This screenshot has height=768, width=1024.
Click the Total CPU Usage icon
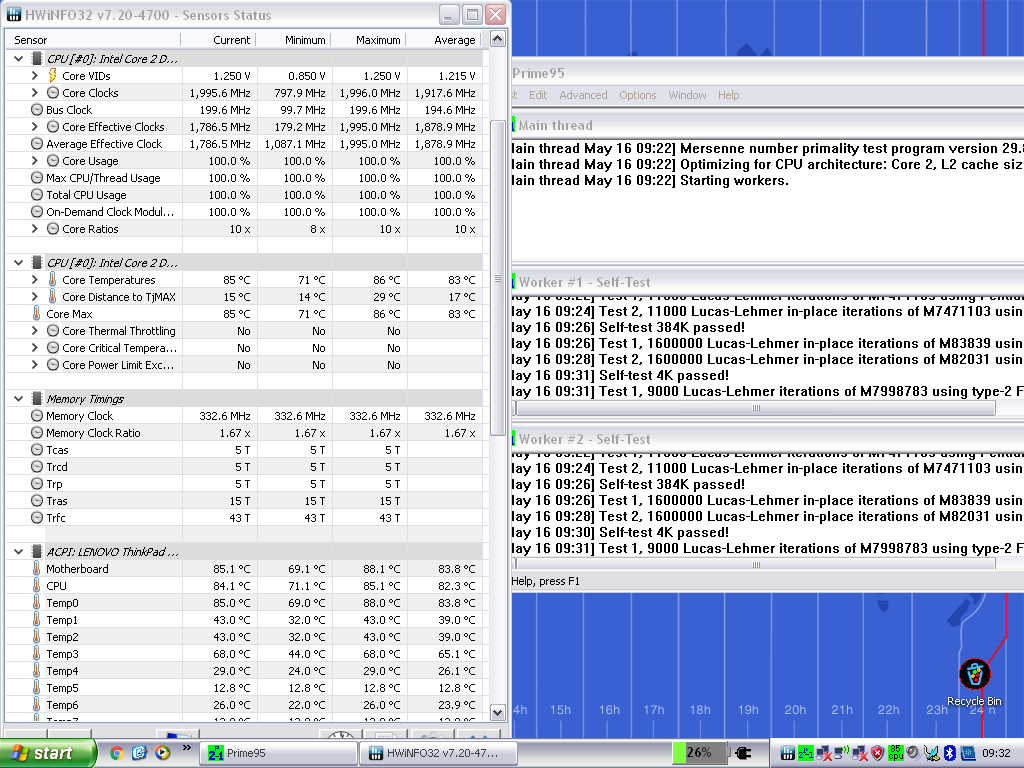tap(37, 195)
